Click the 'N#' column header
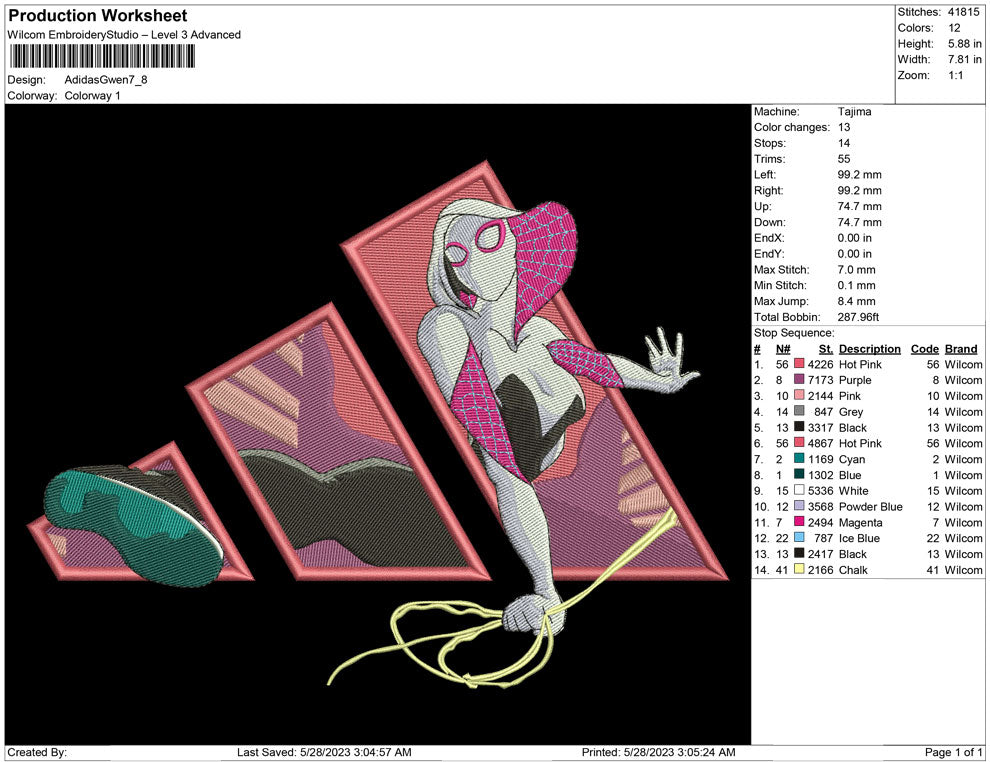The image size is (990, 762). pyautogui.click(x=783, y=348)
